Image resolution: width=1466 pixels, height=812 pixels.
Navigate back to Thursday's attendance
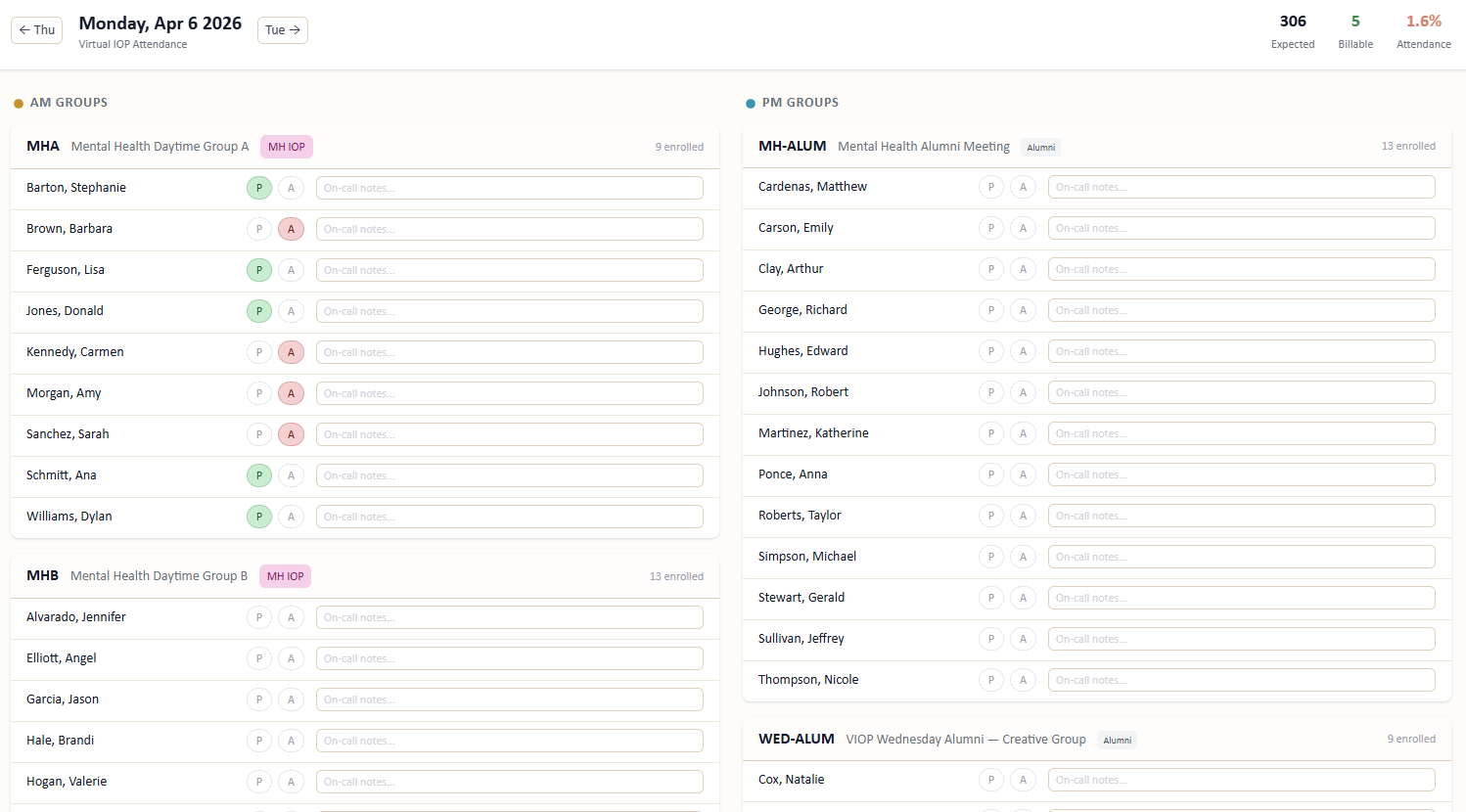(x=35, y=29)
